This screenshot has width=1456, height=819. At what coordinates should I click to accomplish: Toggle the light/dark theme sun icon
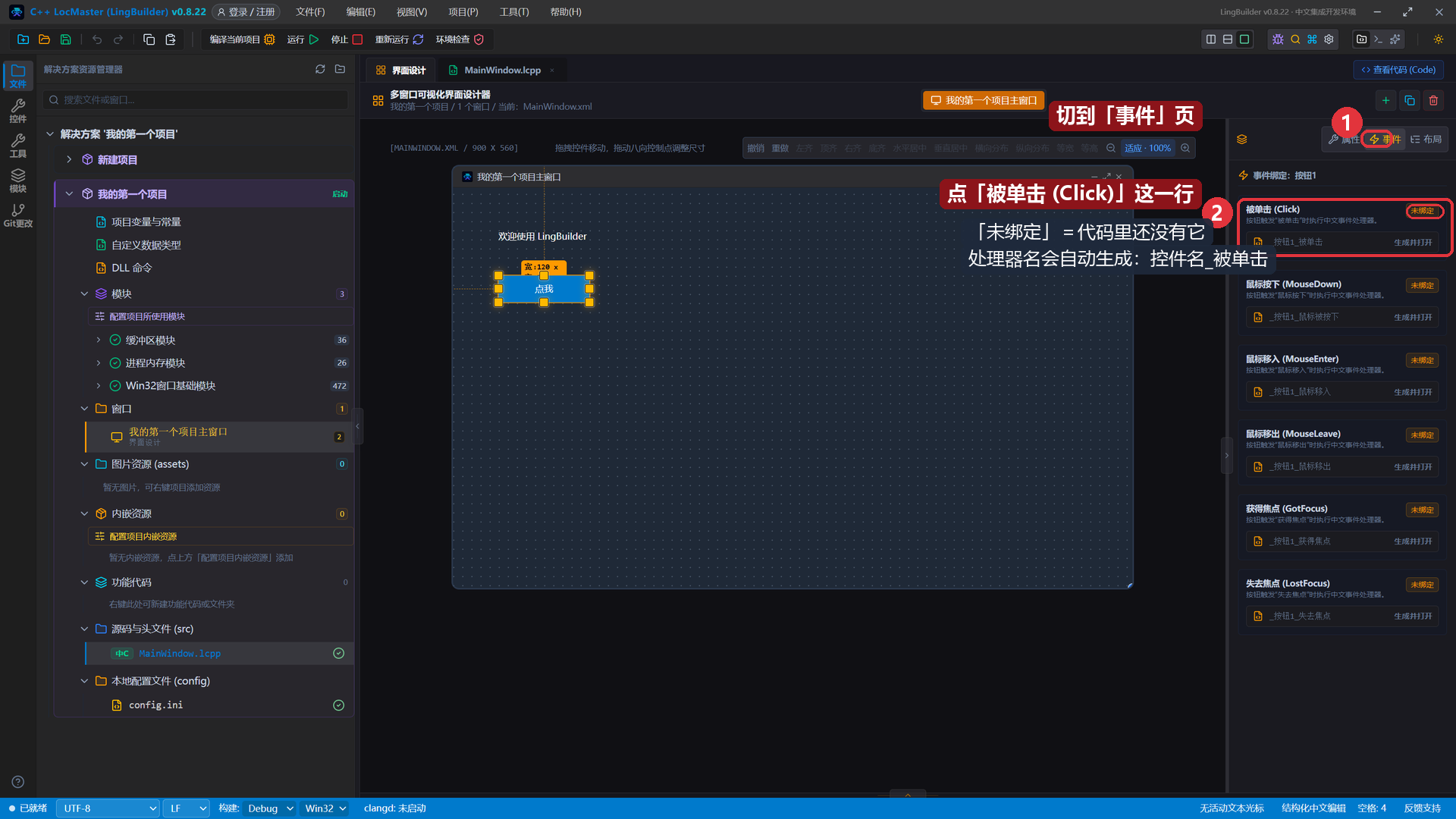(1438, 39)
